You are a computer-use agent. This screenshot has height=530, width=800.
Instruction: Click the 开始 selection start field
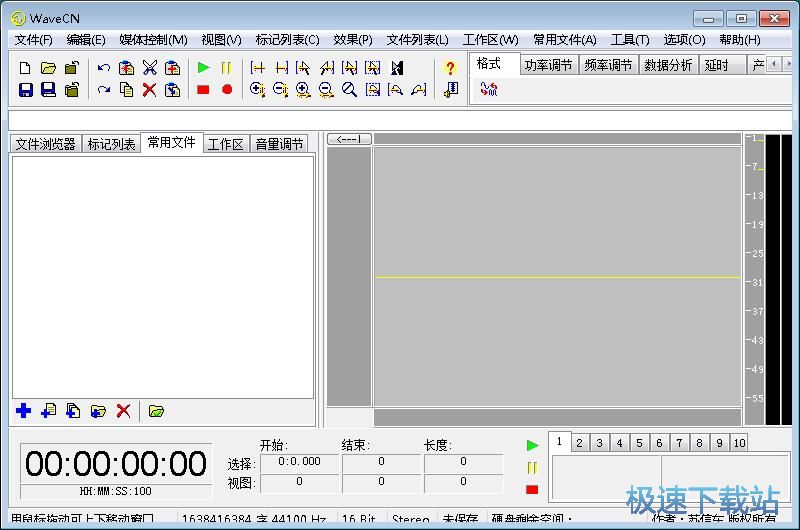pos(300,462)
